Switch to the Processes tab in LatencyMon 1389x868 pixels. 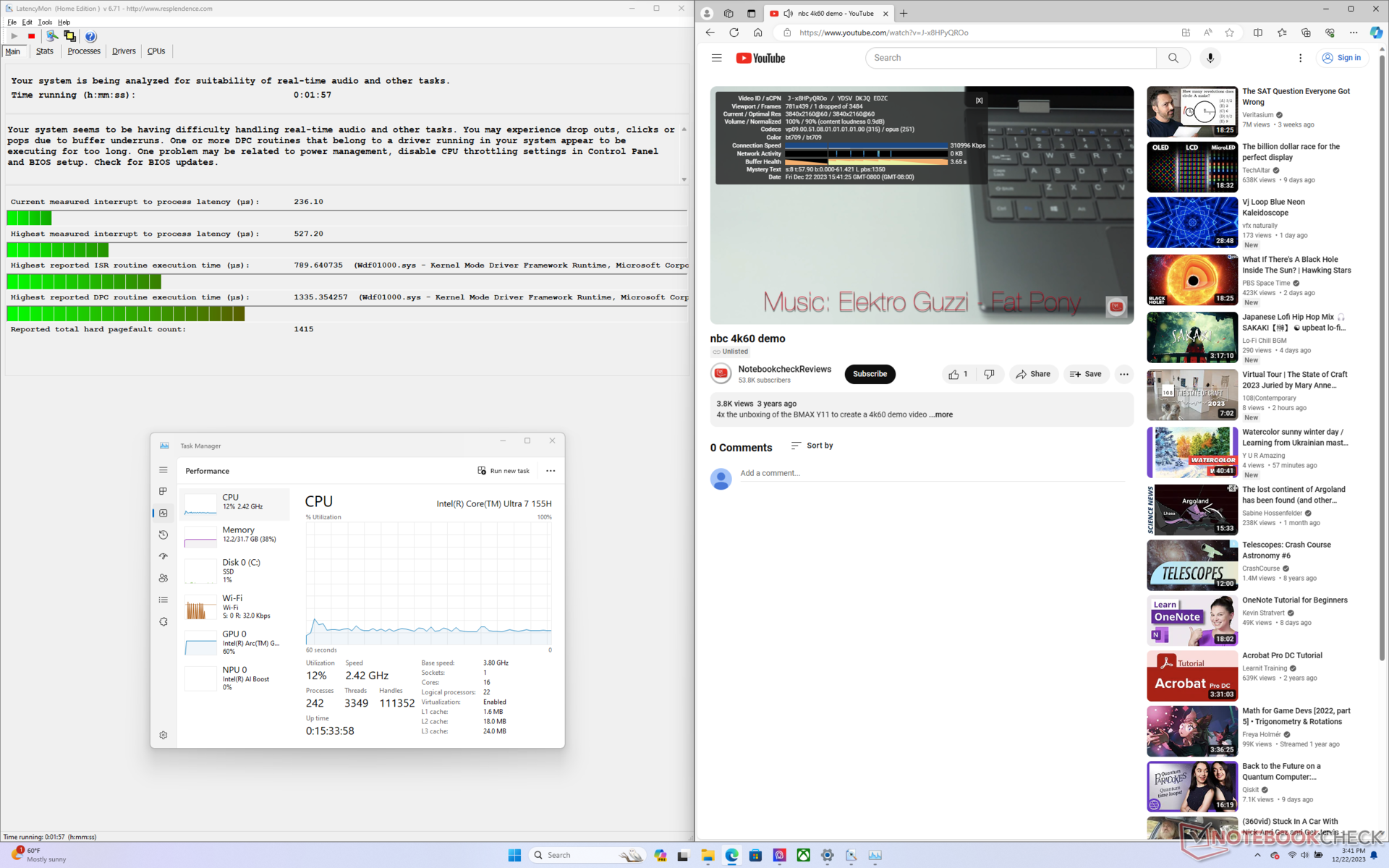(84, 51)
